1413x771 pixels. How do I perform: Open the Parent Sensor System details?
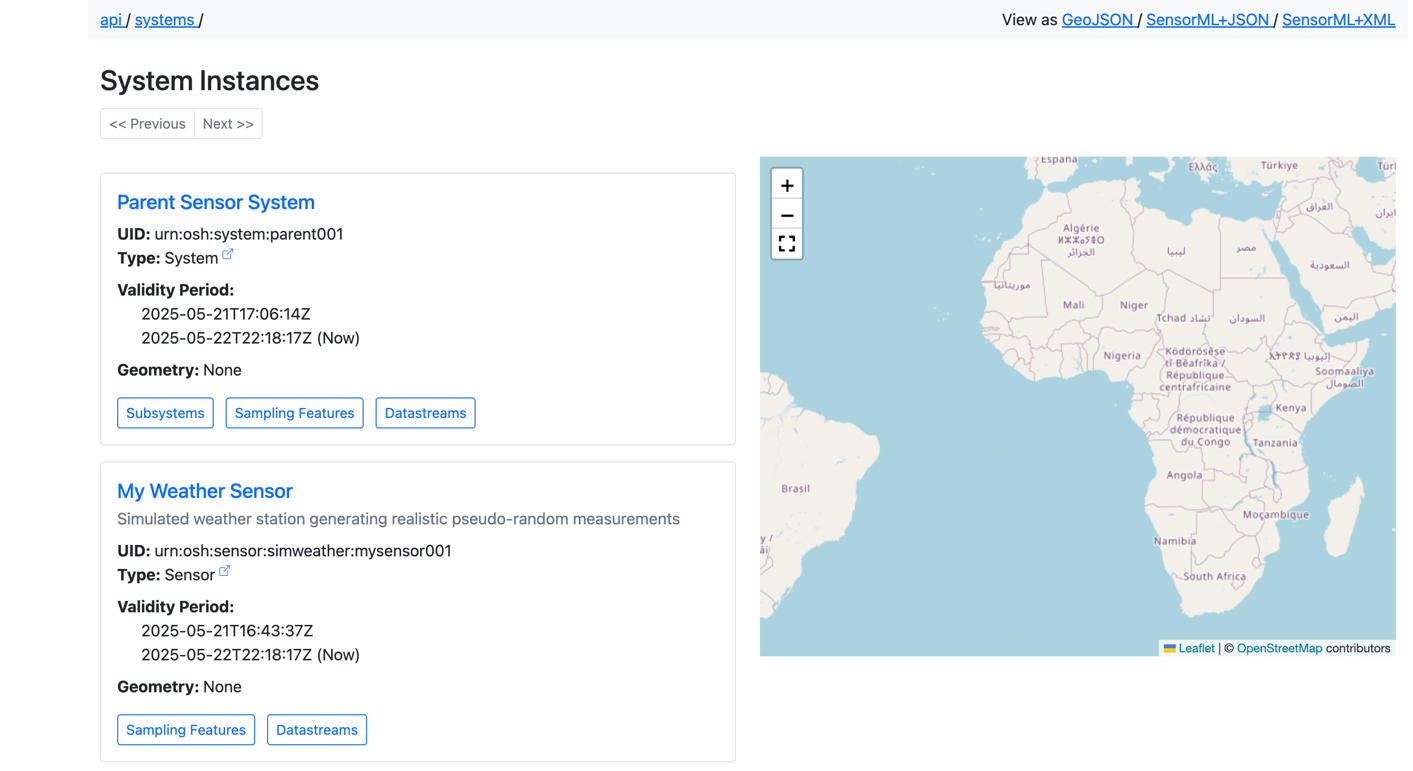click(215, 202)
